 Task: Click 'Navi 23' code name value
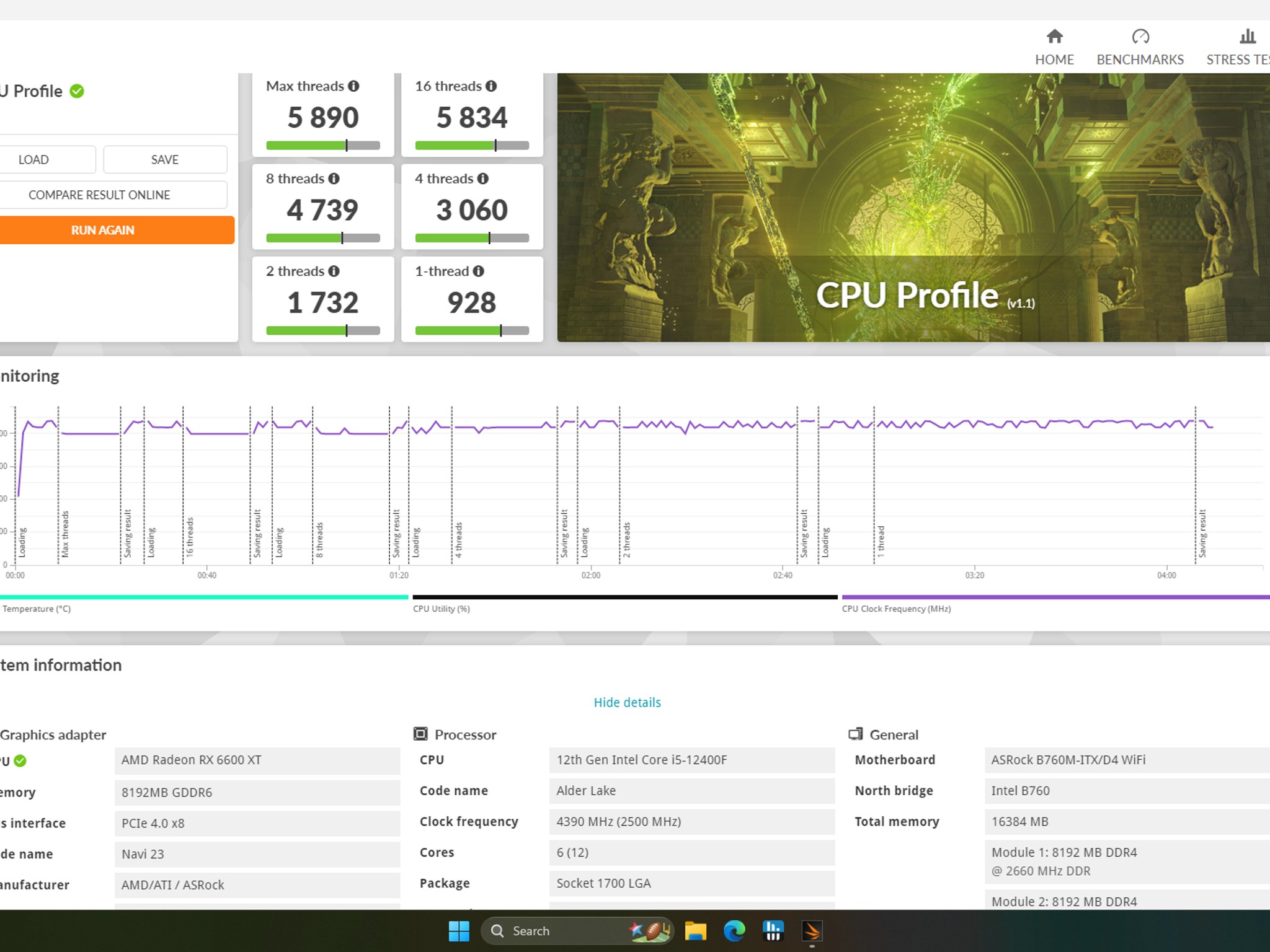coord(257,855)
